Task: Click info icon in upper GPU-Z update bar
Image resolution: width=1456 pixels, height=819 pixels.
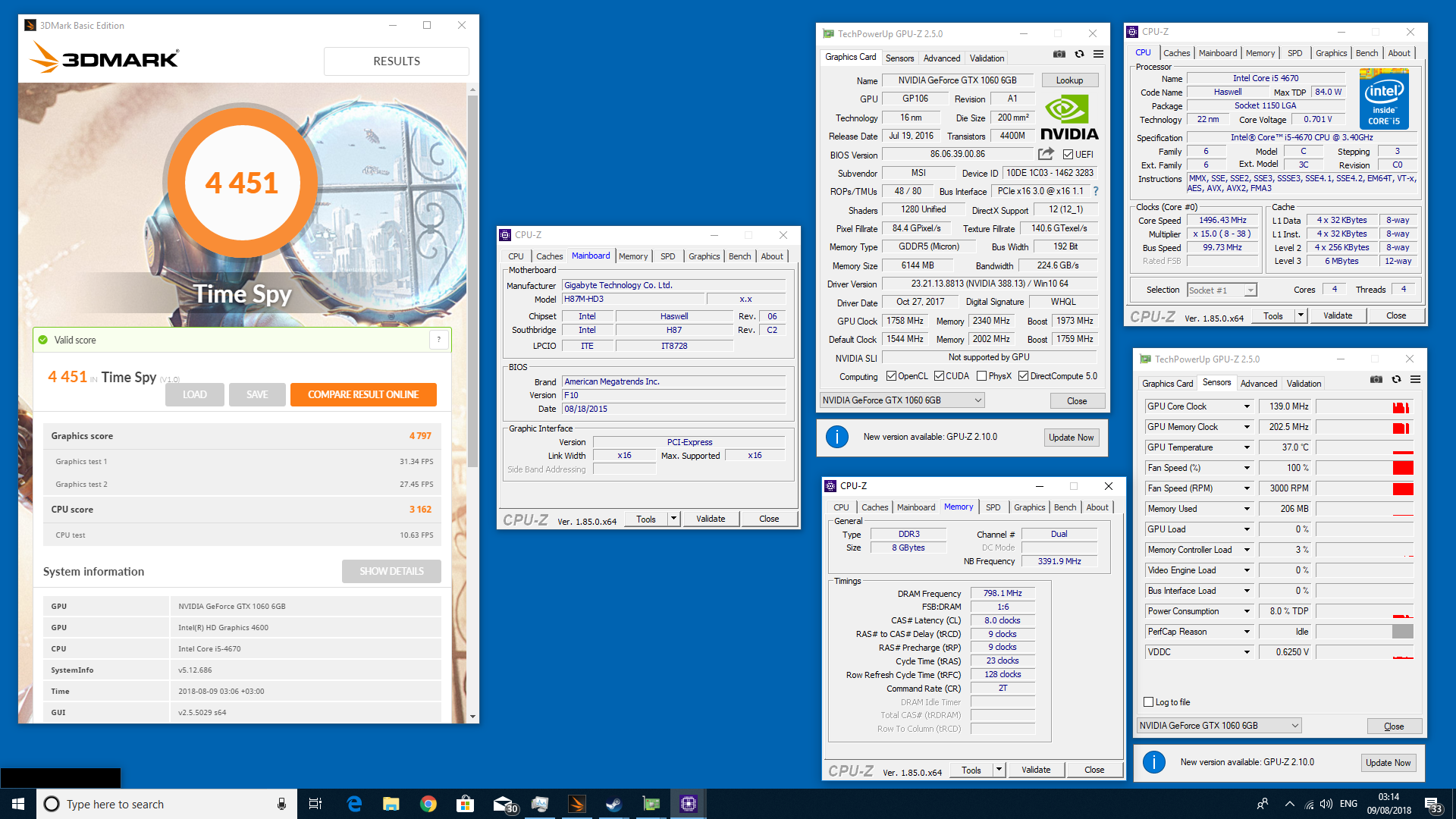Action: click(x=836, y=437)
